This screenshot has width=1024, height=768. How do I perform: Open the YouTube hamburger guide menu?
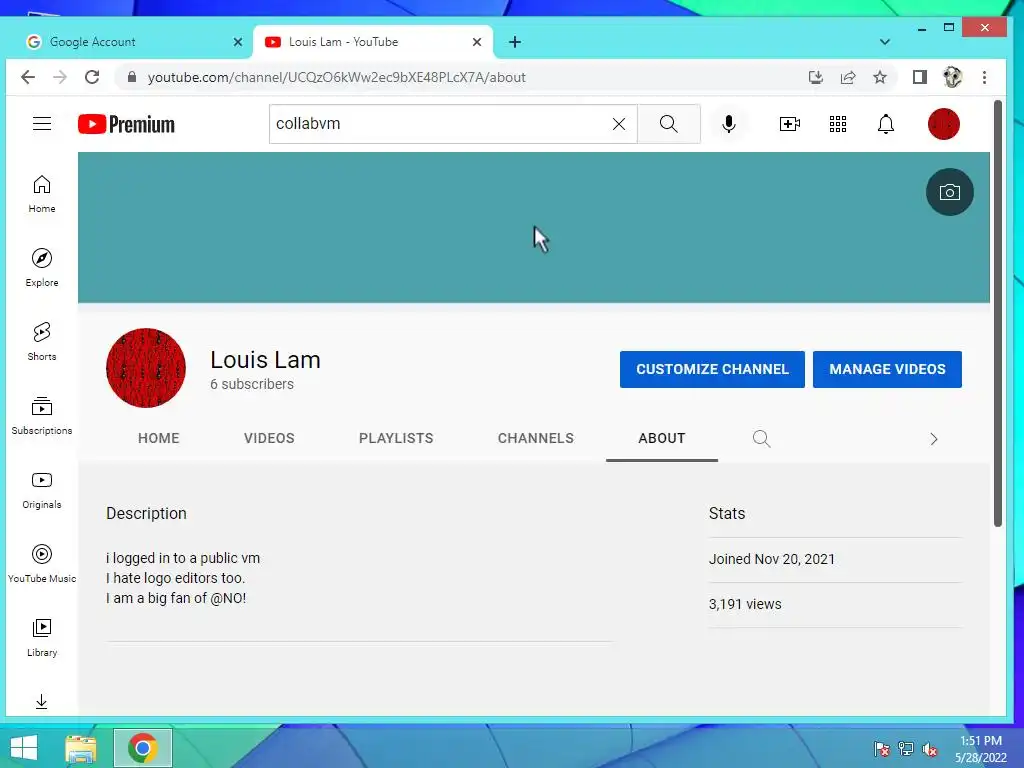(x=42, y=123)
